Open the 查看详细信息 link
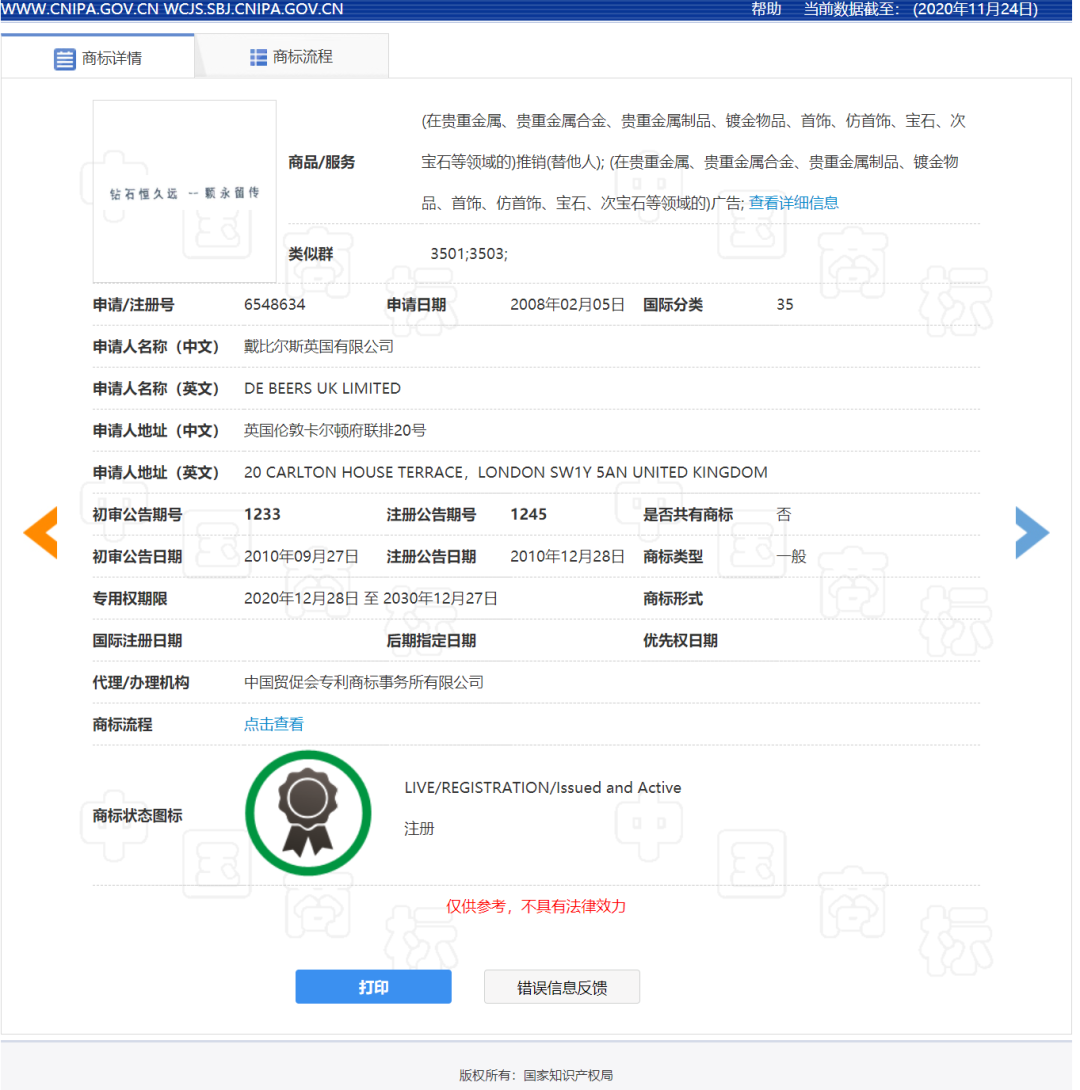1080x1090 pixels. point(794,202)
